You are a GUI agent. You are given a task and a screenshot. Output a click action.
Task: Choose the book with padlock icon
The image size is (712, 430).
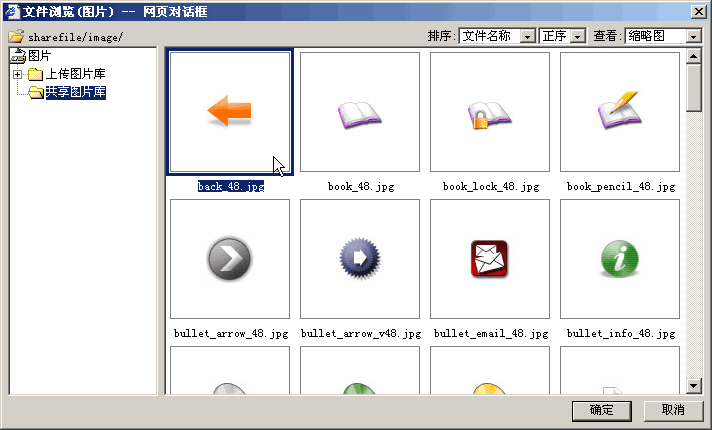point(490,112)
